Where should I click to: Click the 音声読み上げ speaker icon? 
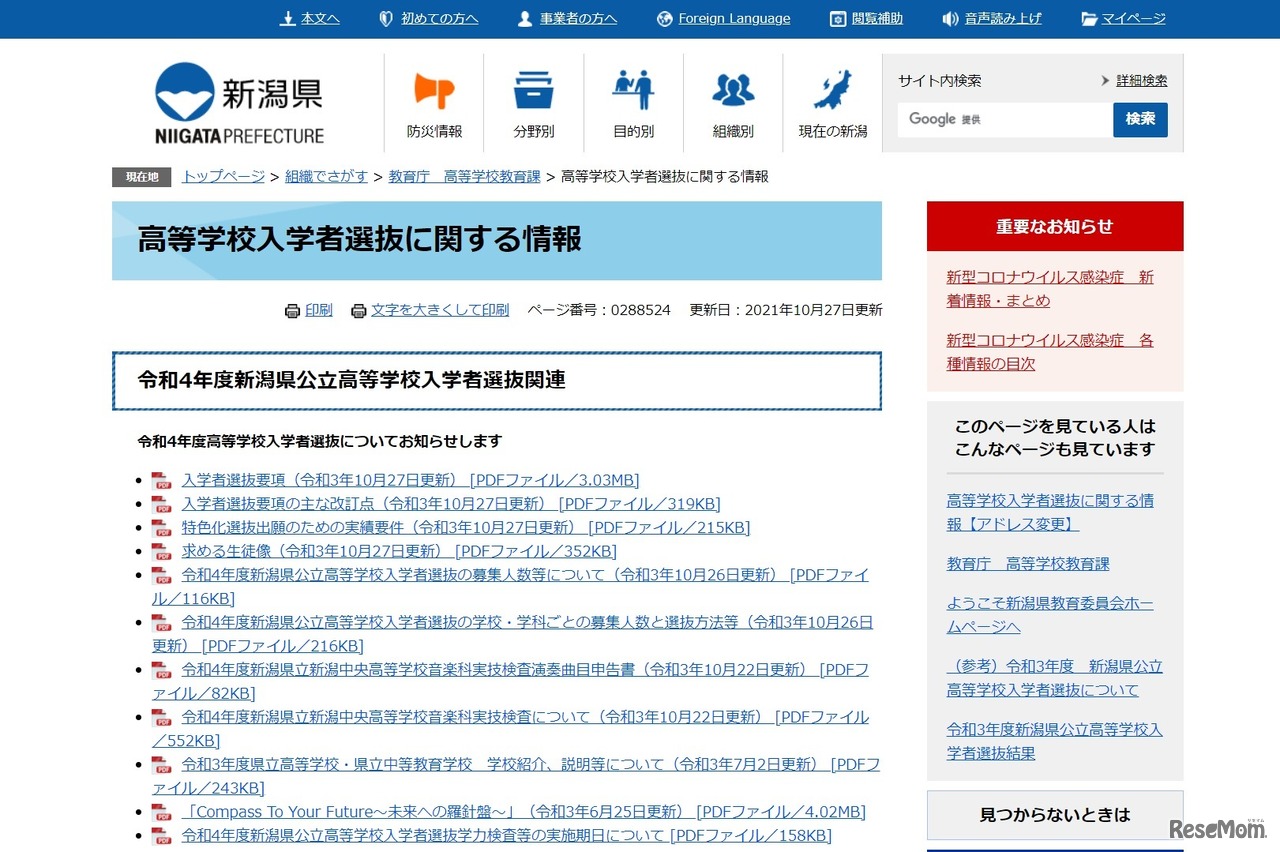(x=950, y=18)
